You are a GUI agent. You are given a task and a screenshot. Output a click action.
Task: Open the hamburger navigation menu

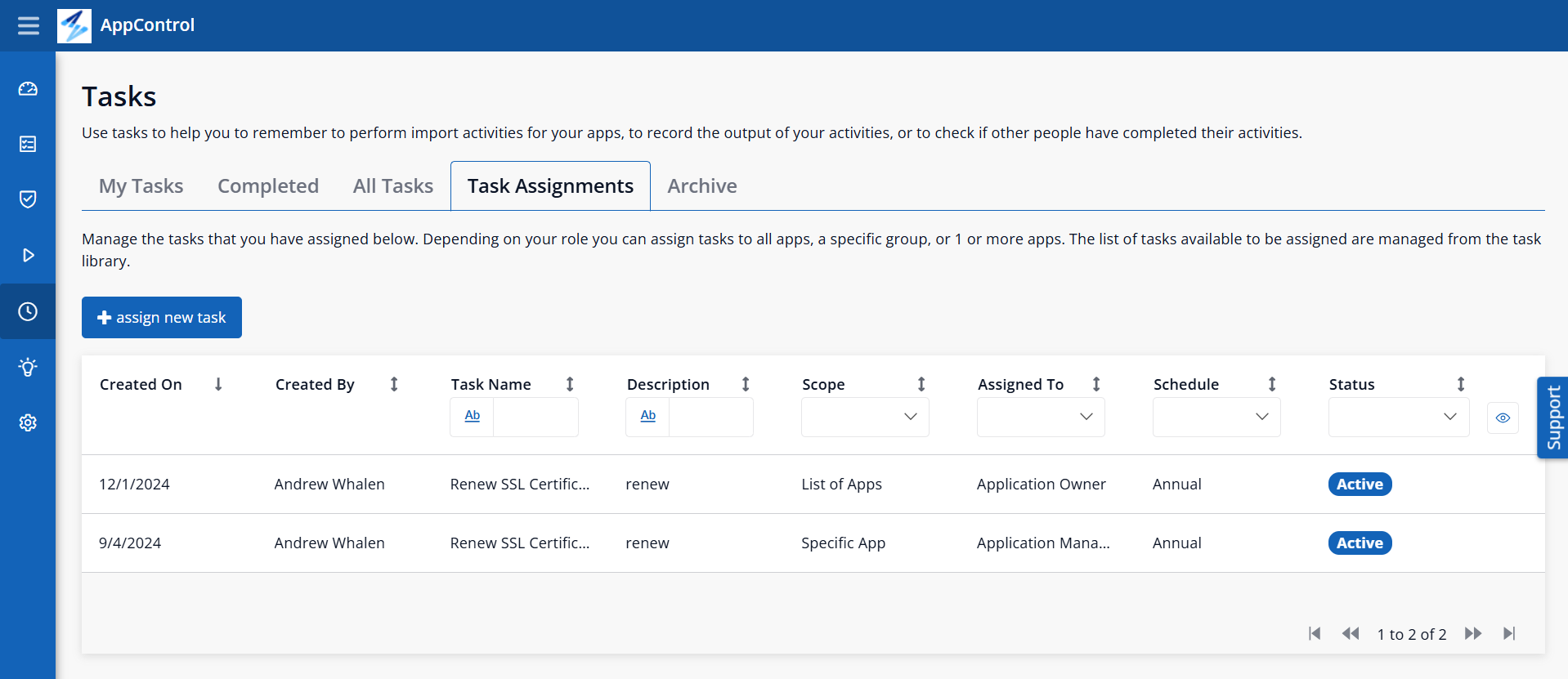29,25
